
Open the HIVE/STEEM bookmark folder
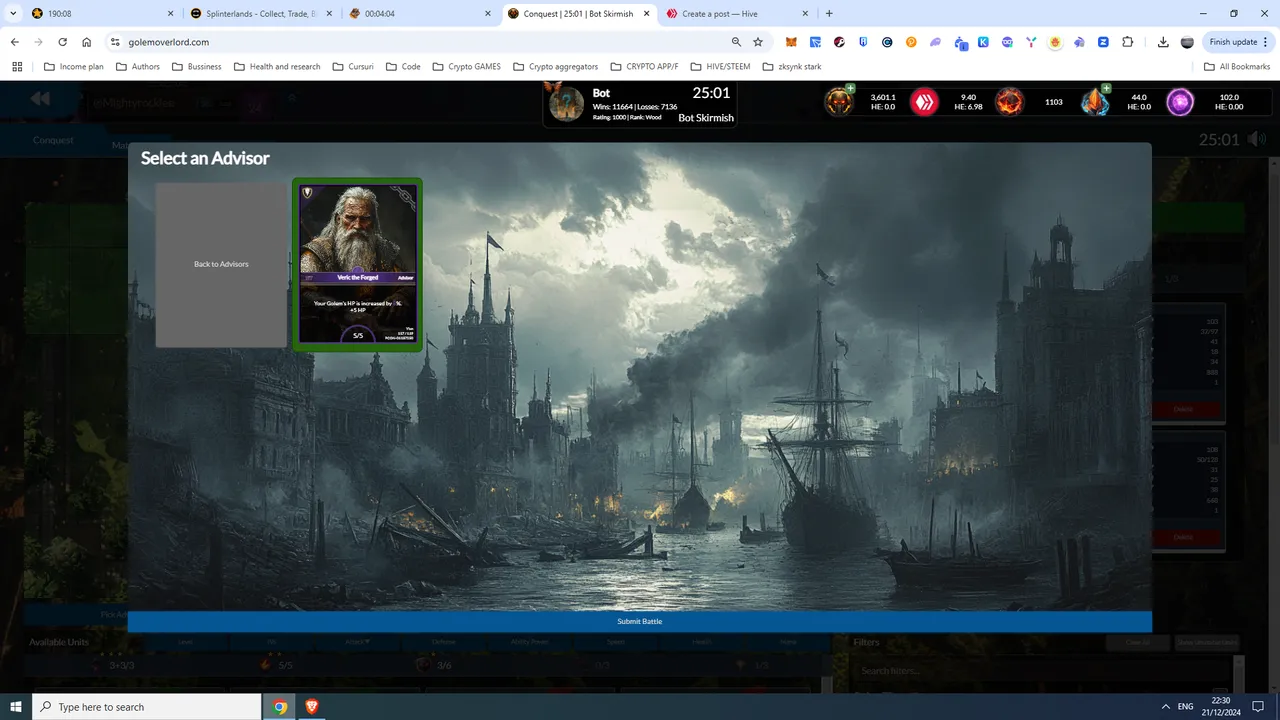pos(720,67)
